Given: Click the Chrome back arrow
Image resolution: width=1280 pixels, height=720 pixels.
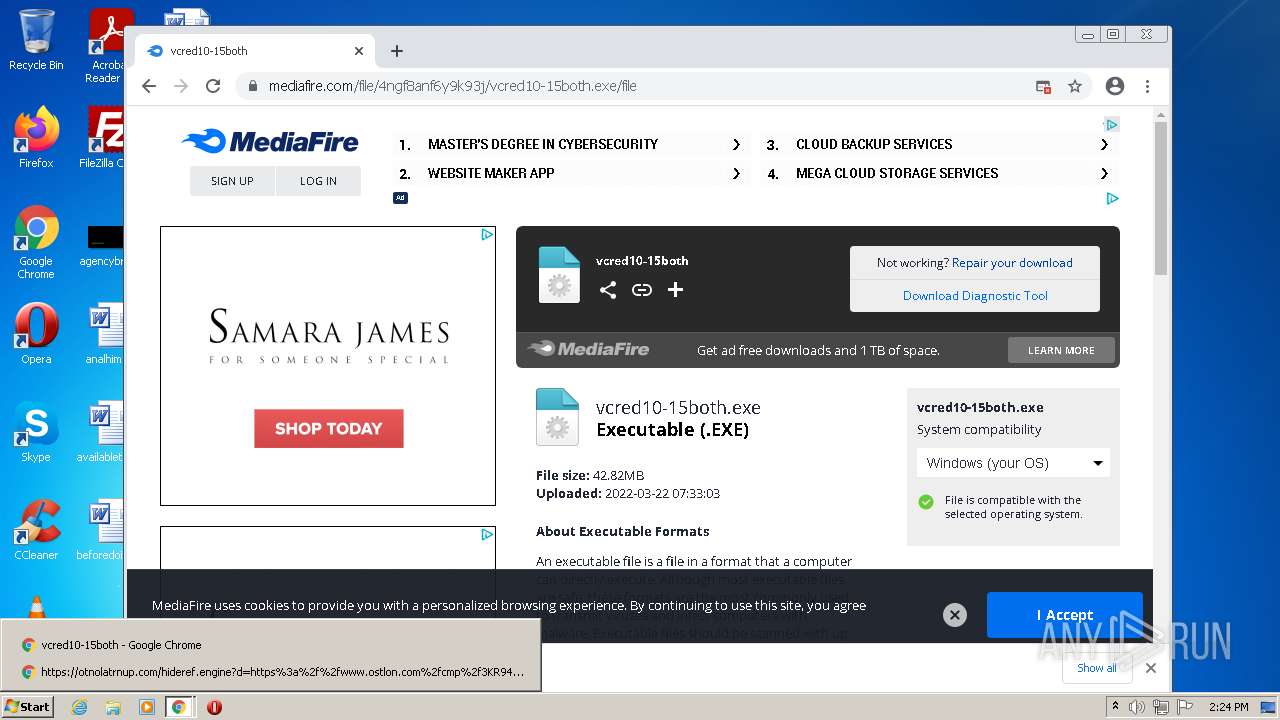Looking at the screenshot, I should [149, 86].
